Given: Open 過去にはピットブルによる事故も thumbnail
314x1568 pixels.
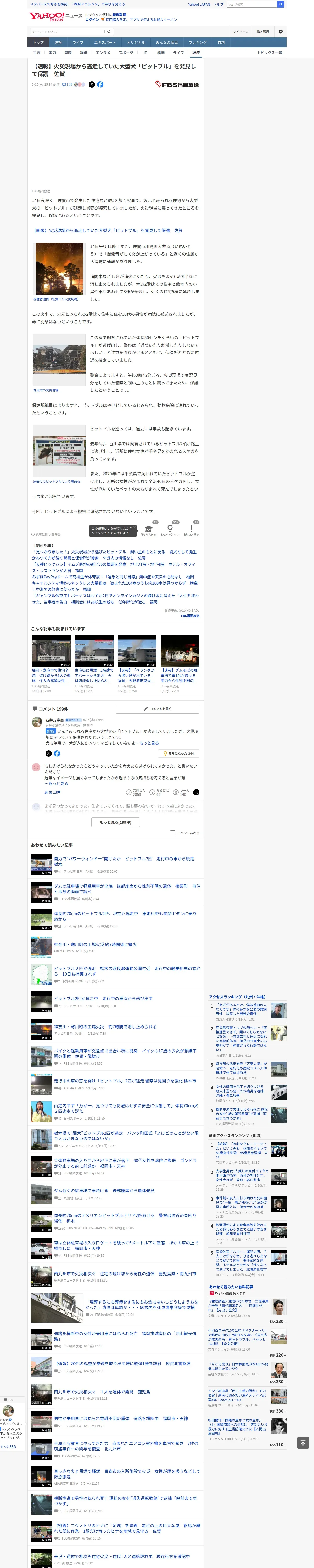Looking at the screenshot, I should click(x=59, y=452).
